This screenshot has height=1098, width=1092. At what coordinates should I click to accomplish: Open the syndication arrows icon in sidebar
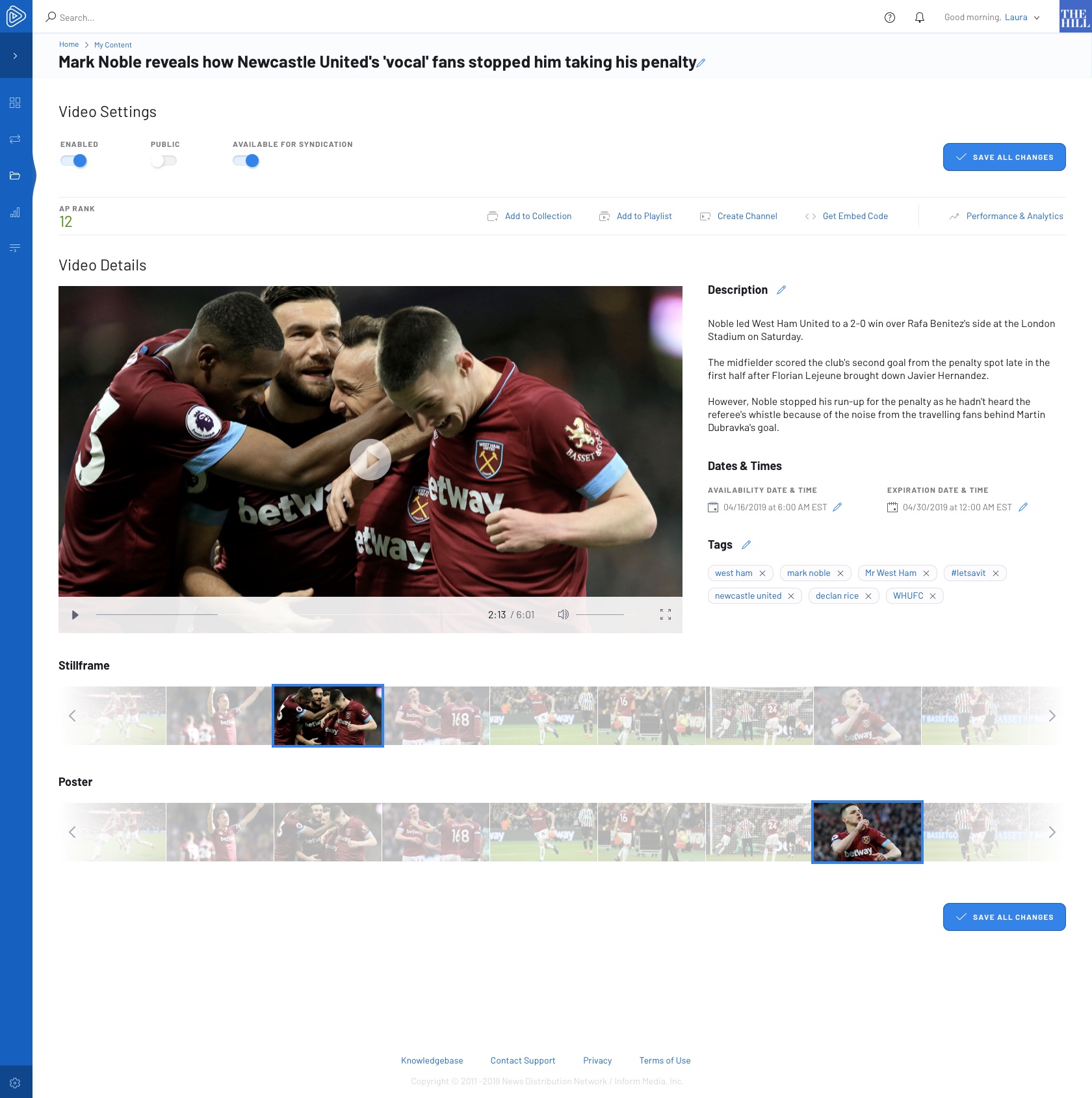[15, 139]
